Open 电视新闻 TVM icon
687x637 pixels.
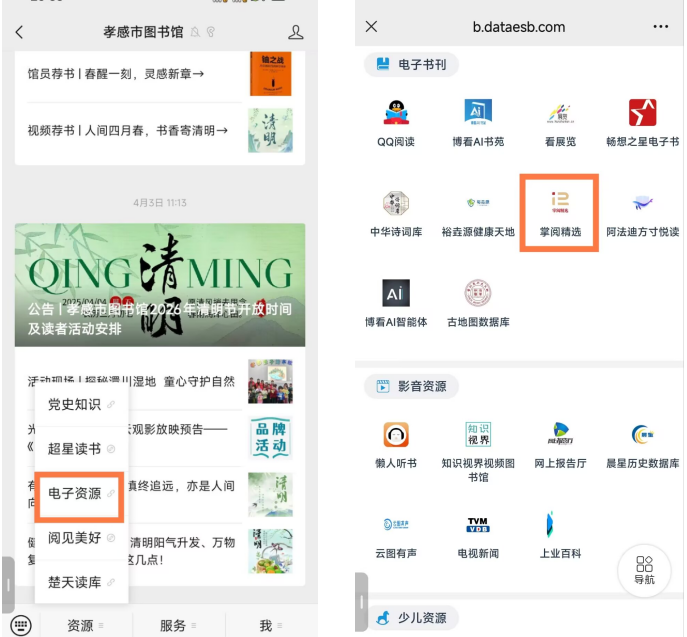pos(478,525)
